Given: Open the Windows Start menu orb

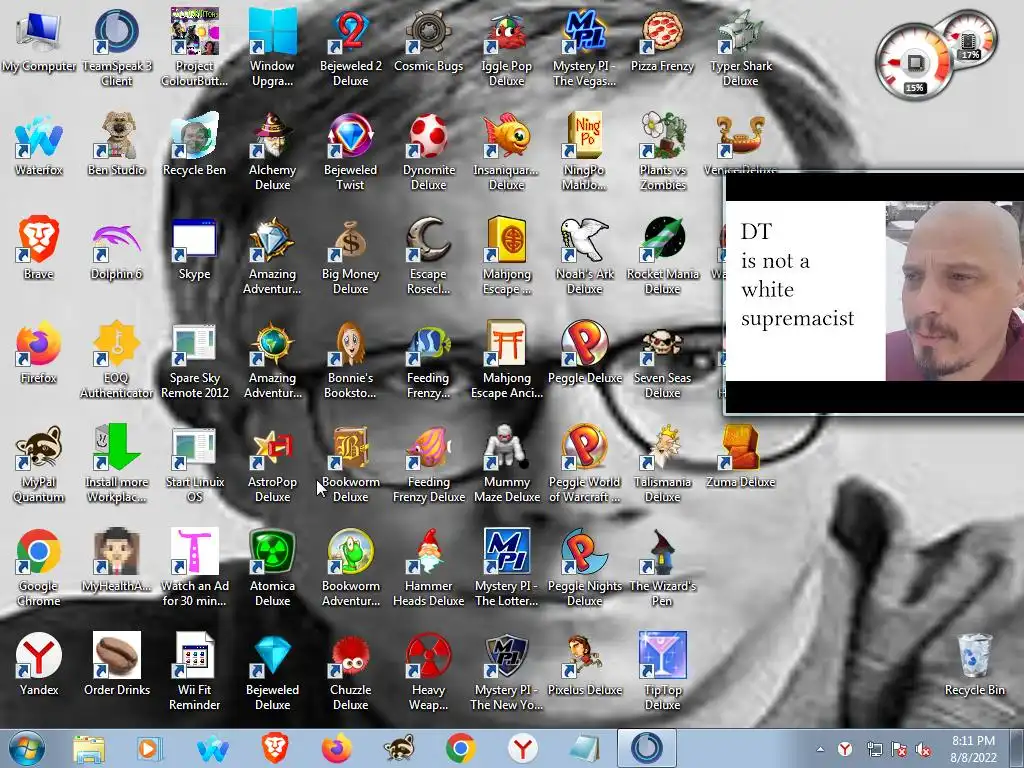Looking at the screenshot, I should click(26, 748).
